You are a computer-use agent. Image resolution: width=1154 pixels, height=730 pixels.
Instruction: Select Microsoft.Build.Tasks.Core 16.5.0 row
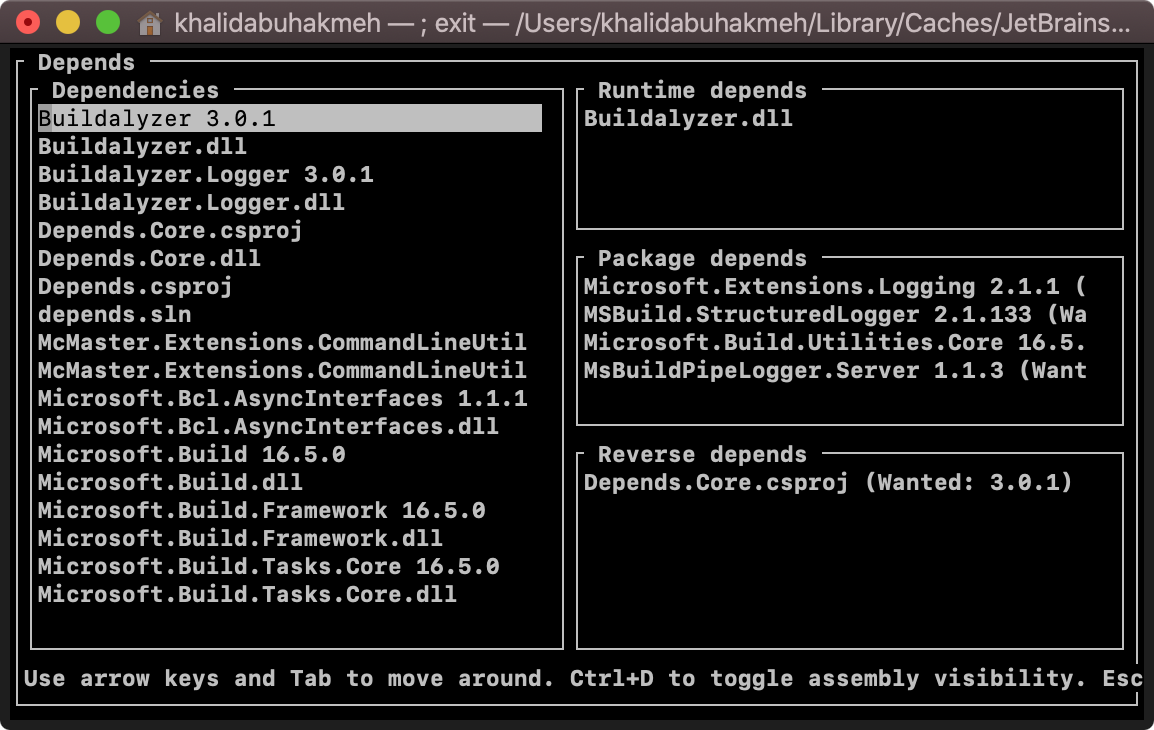[269, 566]
